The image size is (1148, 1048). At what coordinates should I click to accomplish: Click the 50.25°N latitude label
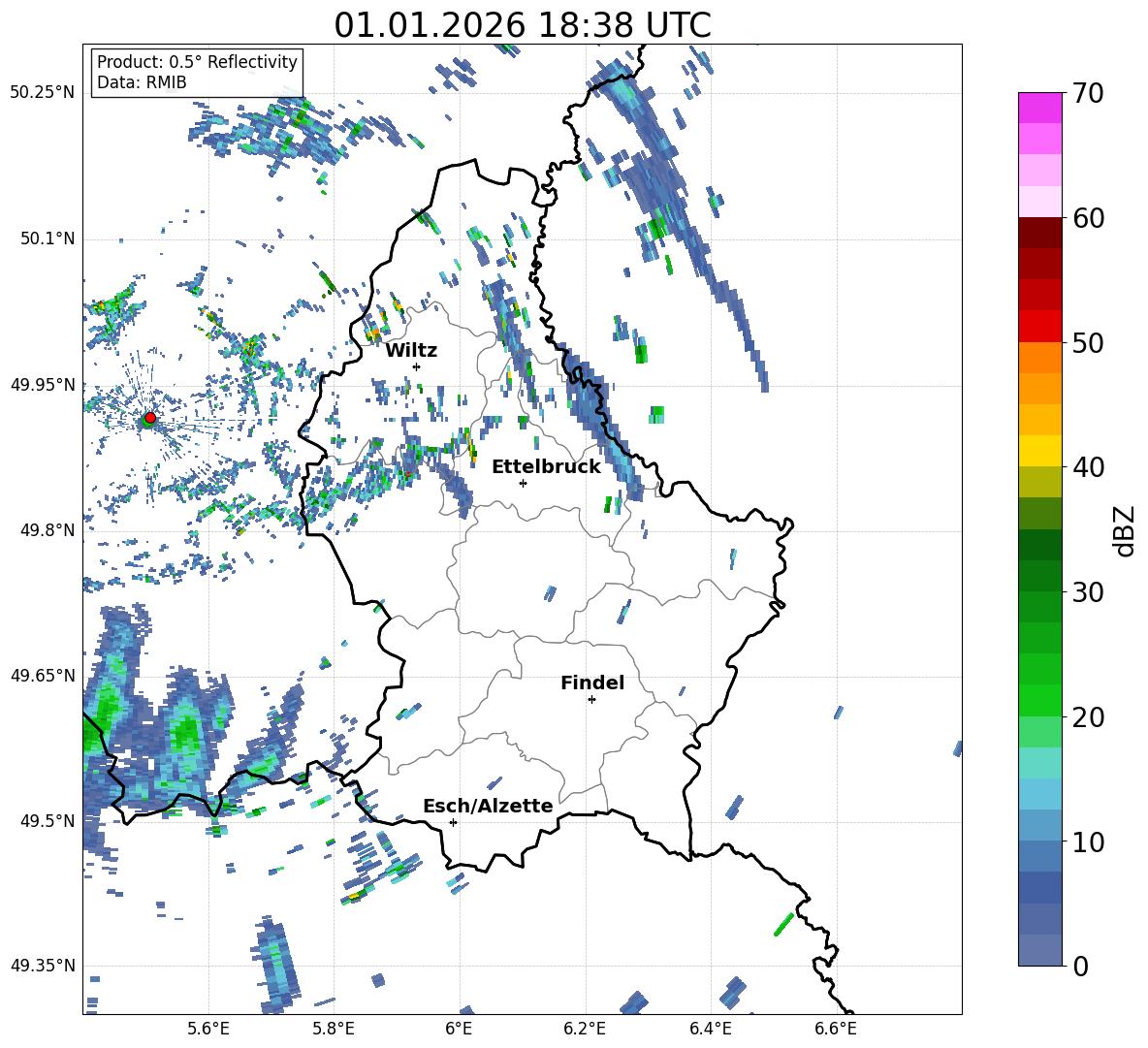point(43,92)
